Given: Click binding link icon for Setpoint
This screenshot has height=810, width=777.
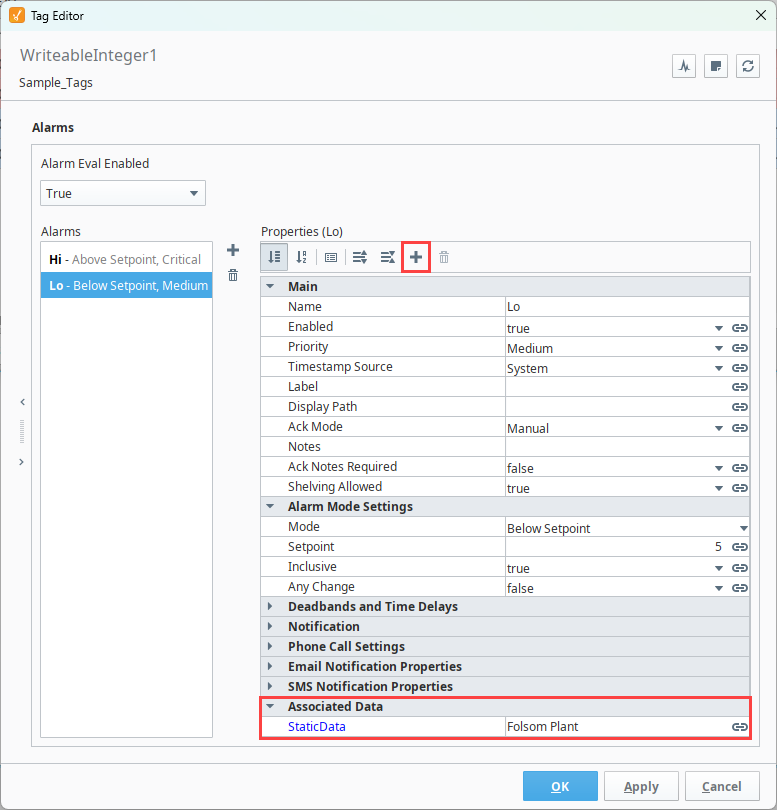Looking at the screenshot, I should tap(740, 547).
